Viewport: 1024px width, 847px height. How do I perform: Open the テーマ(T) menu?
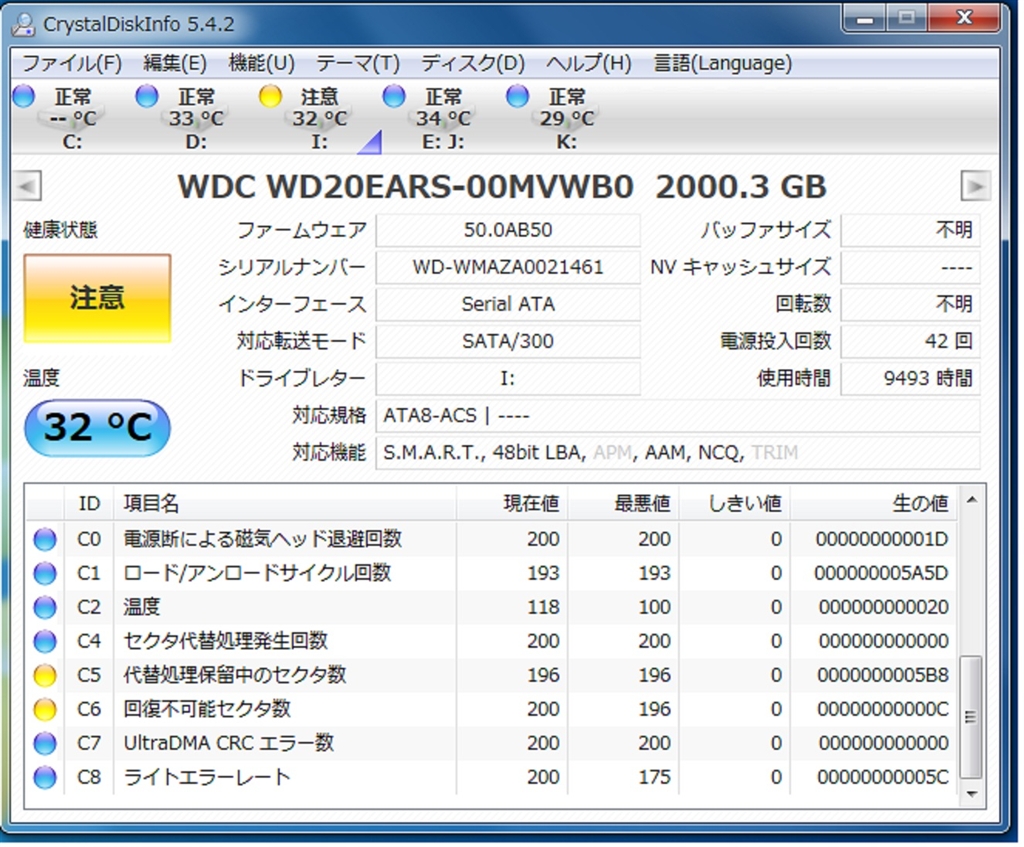(357, 63)
